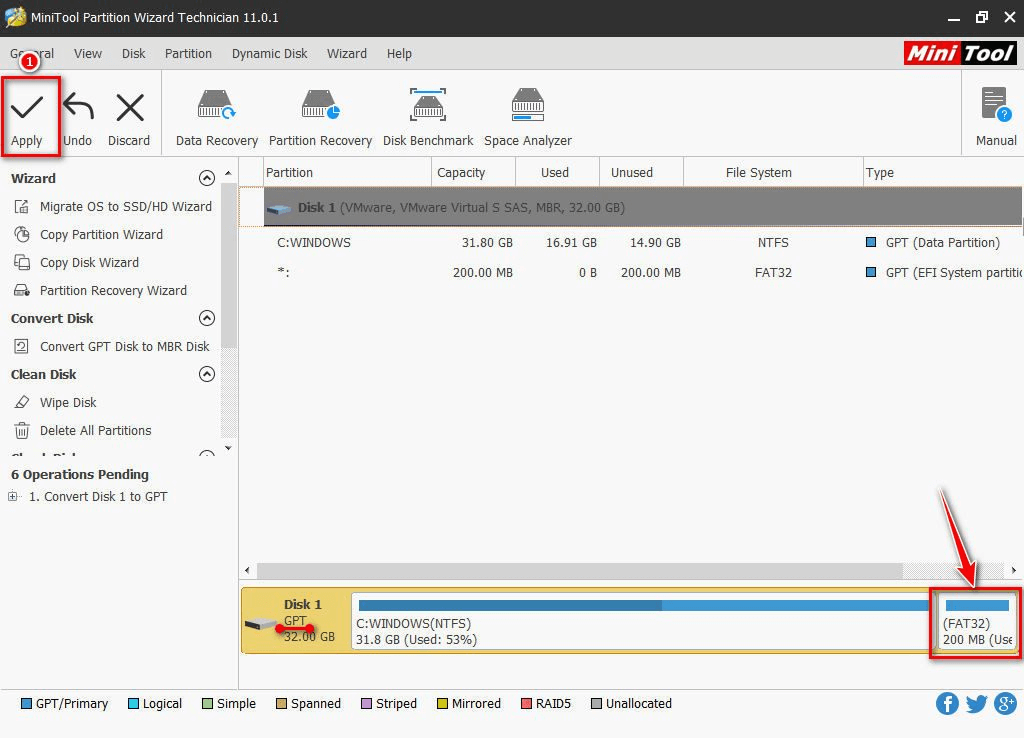
Task: Open the Manual help
Action: click(x=996, y=119)
